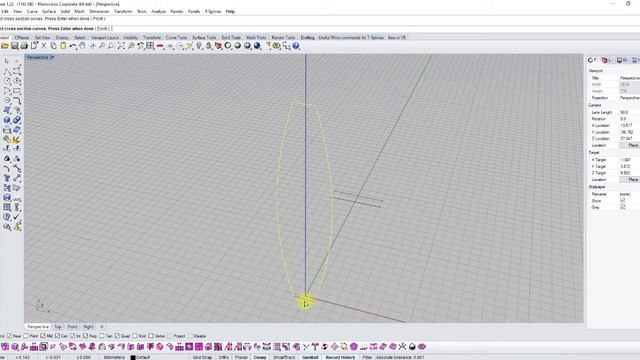The width and height of the screenshot is (640, 360).
Task: Toggle the Quad osnap checkbox
Action: point(117,336)
